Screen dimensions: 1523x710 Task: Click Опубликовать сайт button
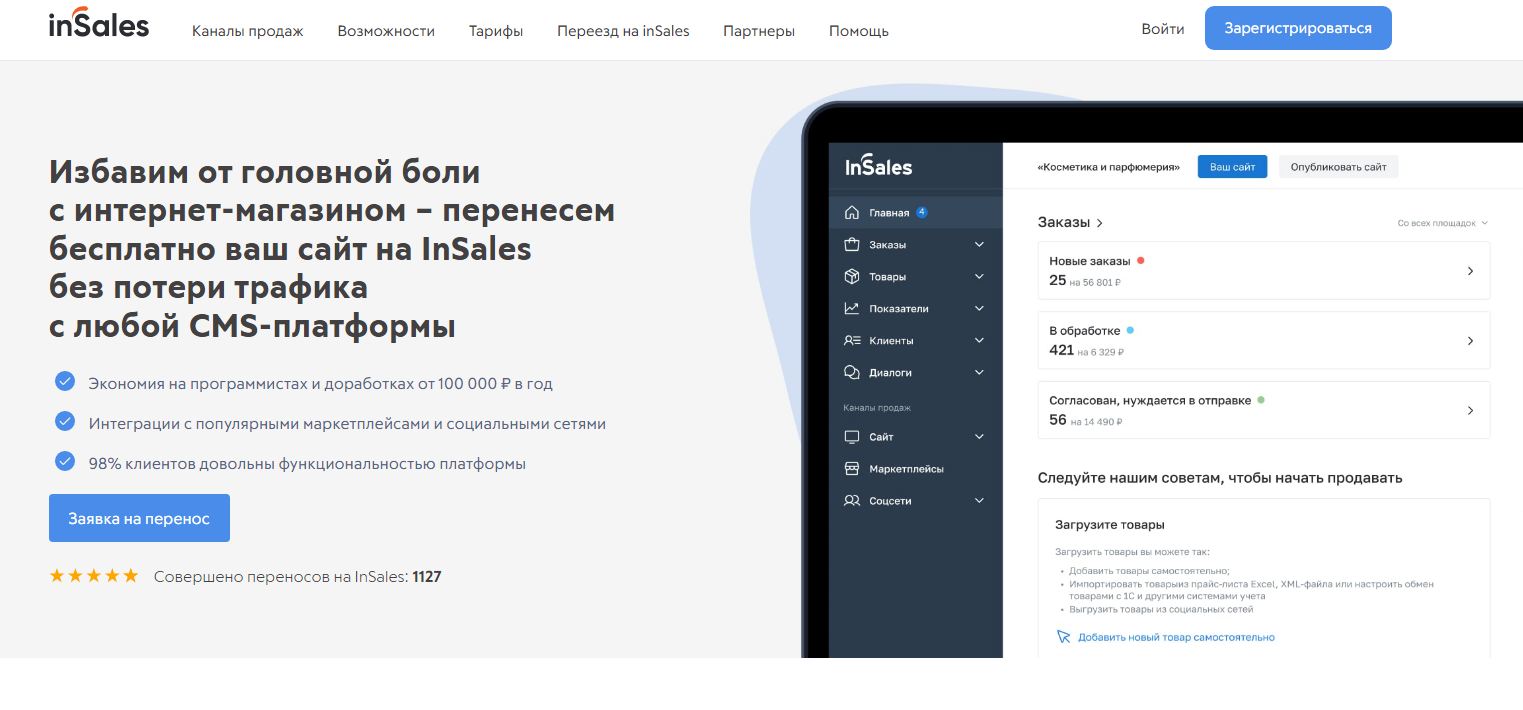click(x=1338, y=167)
